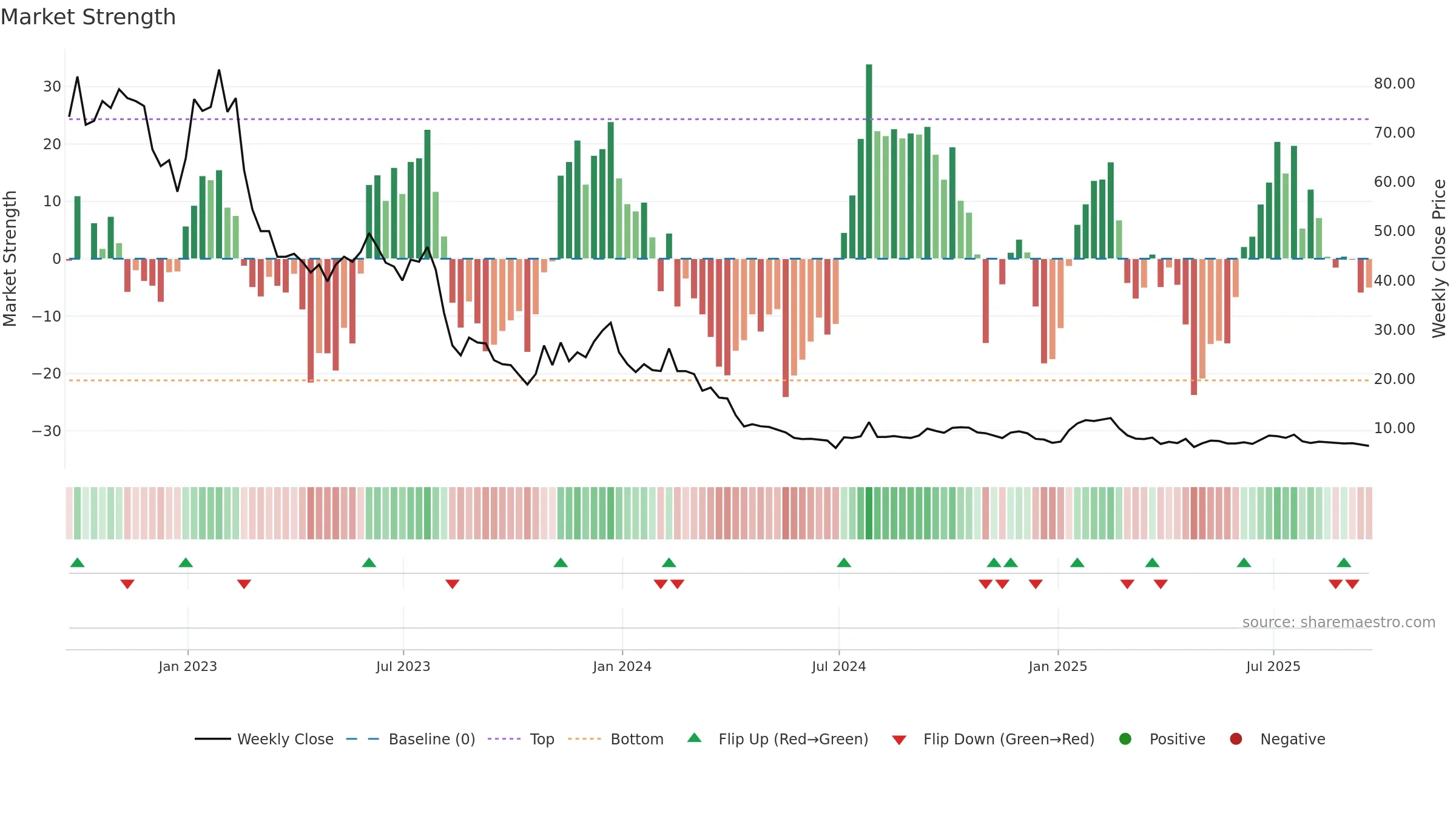Click the brightest green heat strip cell
1456x819 pixels.
[869, 513]
